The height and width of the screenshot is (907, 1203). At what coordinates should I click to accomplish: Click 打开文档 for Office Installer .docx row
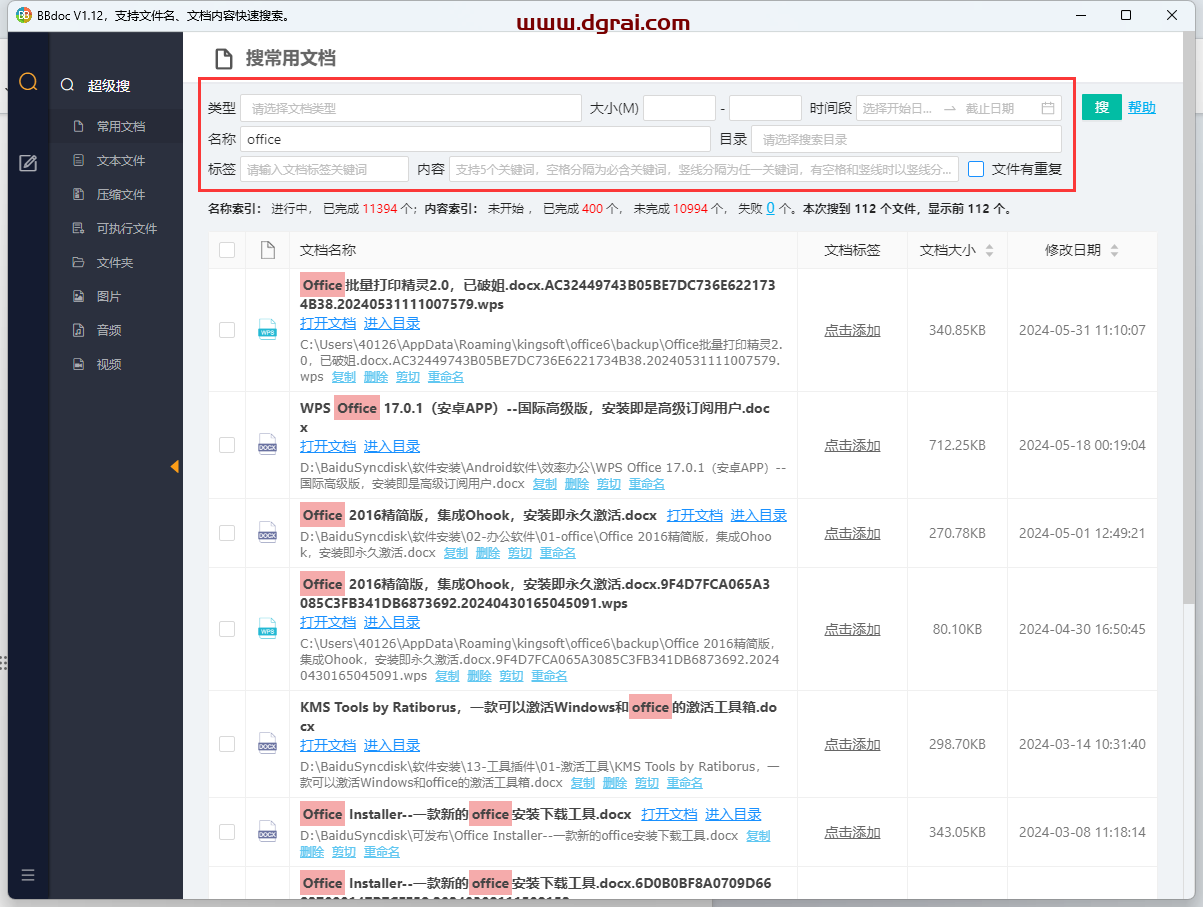coord(669,814)
